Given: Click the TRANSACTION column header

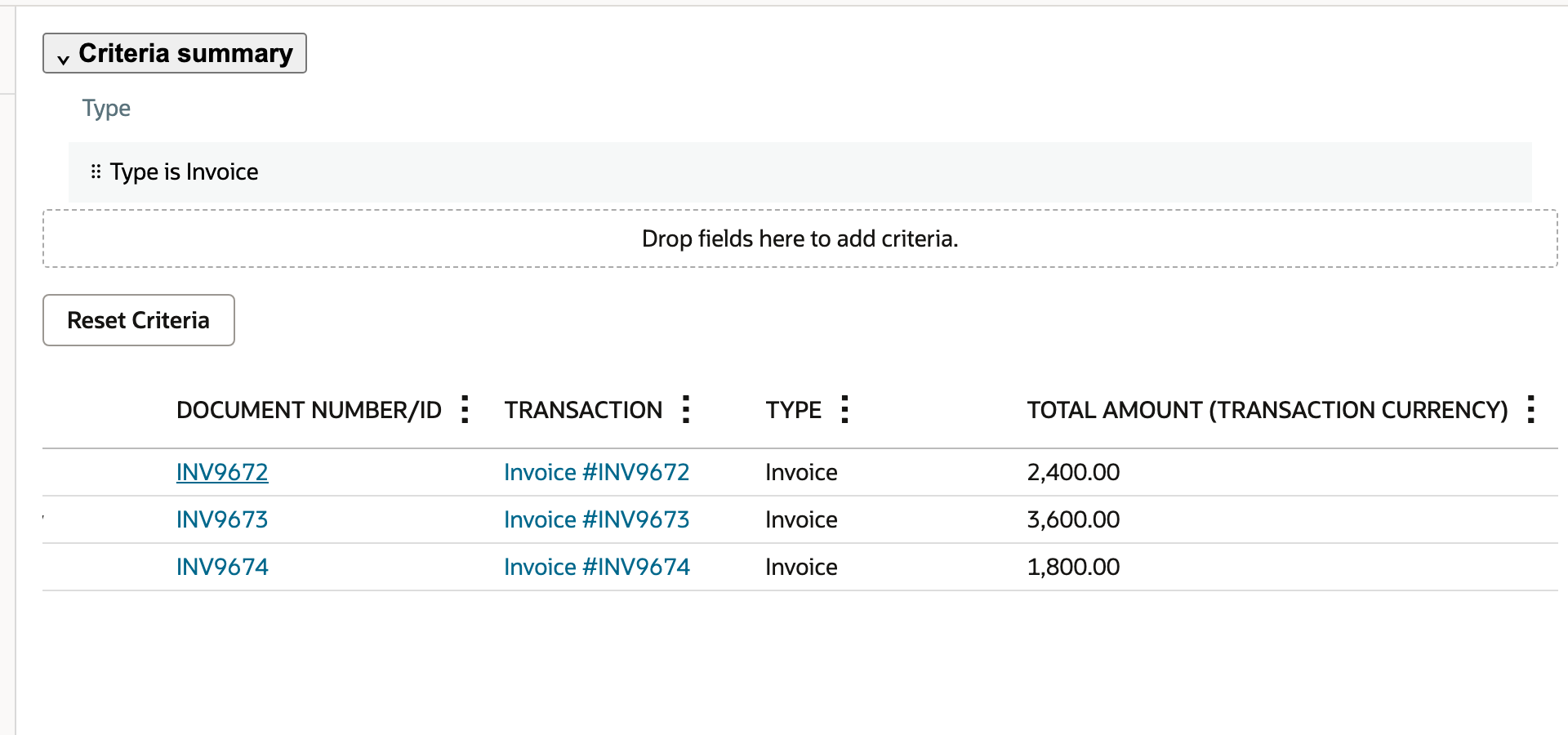Looking at the screenshot, I should tap(583, 410).
